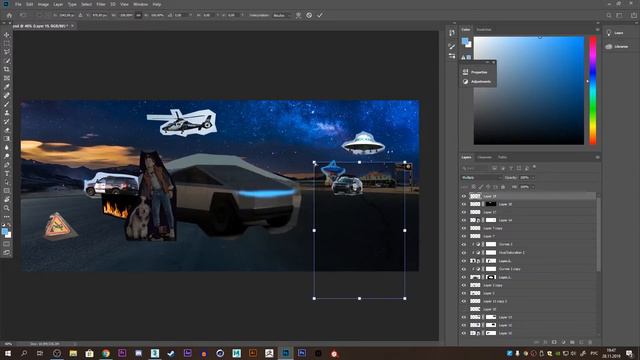Hide the Hue/Saturation 1 adjustment layer
This screenshot has width=640, height=360.
(464, 253)
